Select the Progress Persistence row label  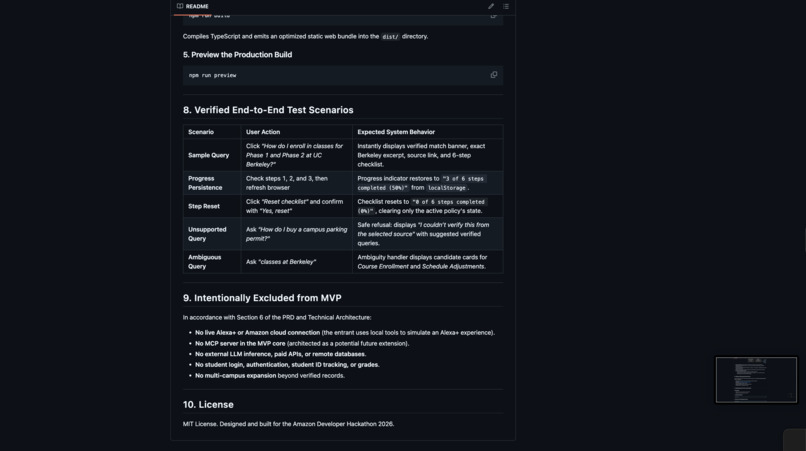point(205,183)
